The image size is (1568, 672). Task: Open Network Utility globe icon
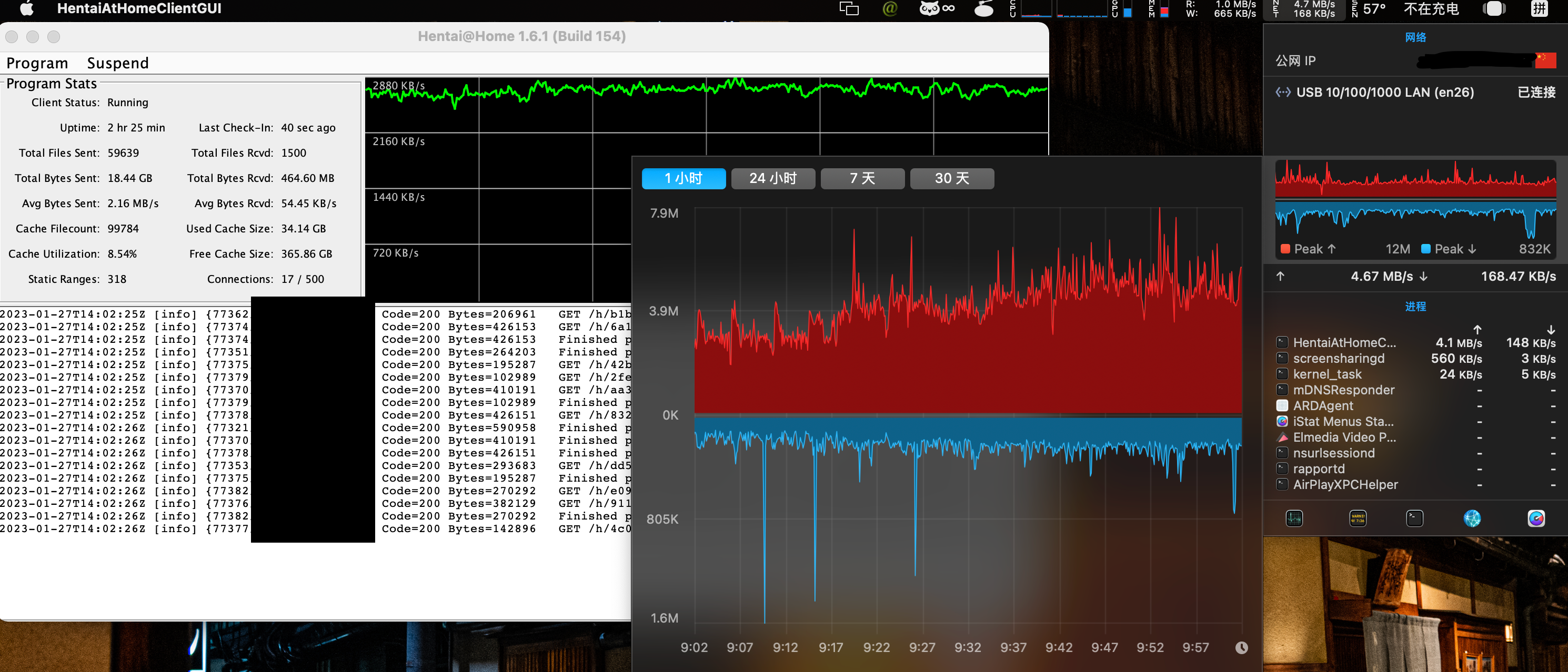(1472, 518)
